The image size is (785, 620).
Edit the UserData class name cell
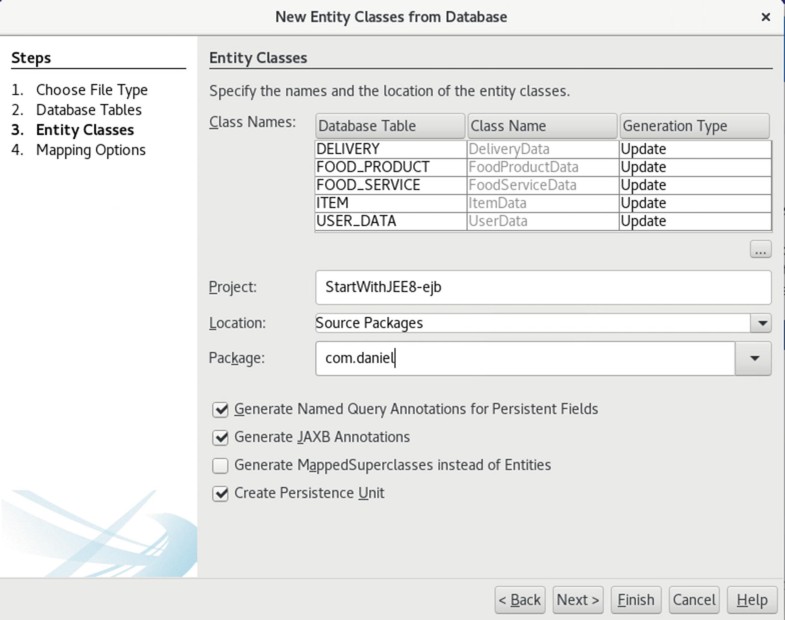pos(543,221)
